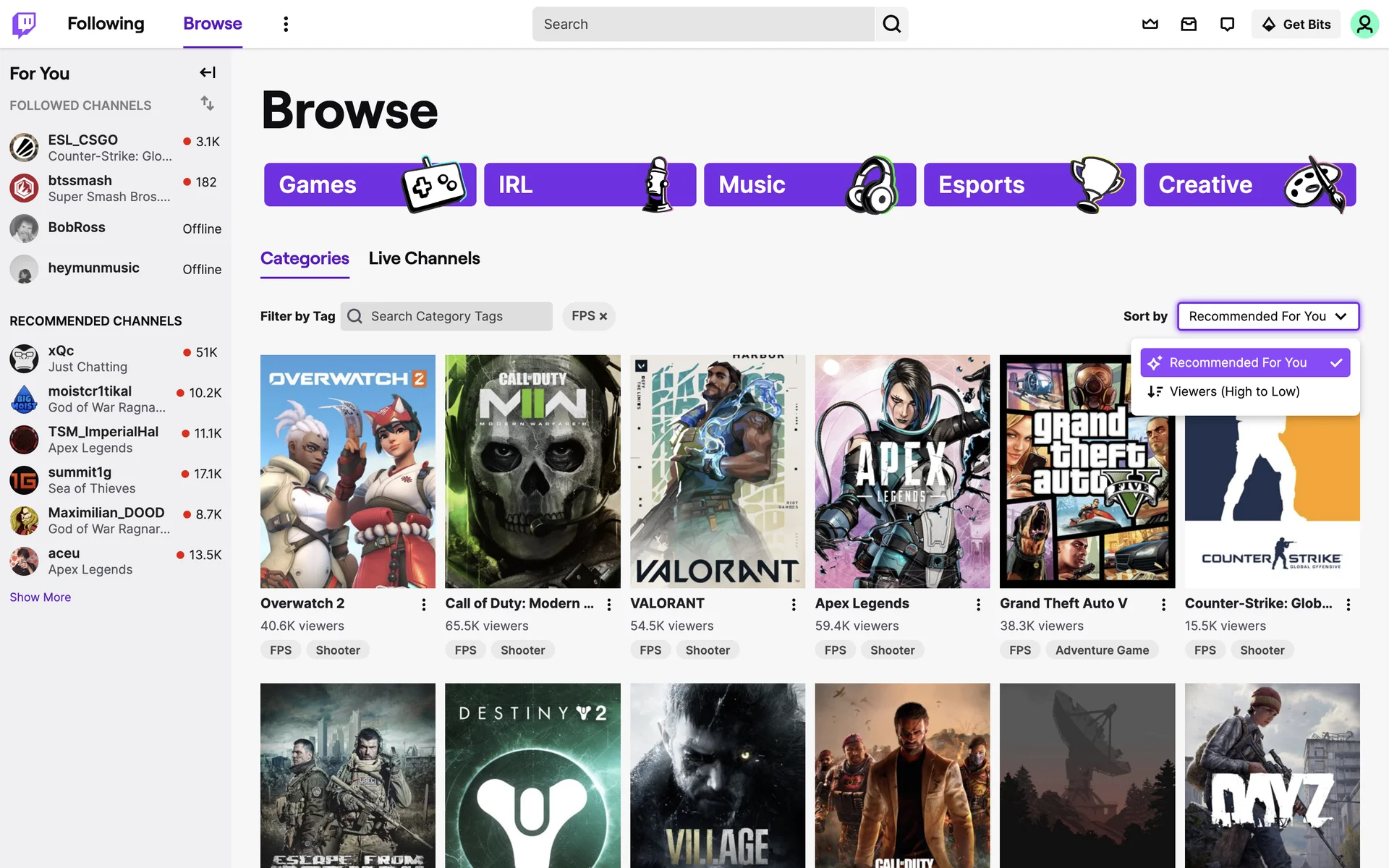Click the search magnifier button
Screen dimensions: 1389x868
[891, 24]
